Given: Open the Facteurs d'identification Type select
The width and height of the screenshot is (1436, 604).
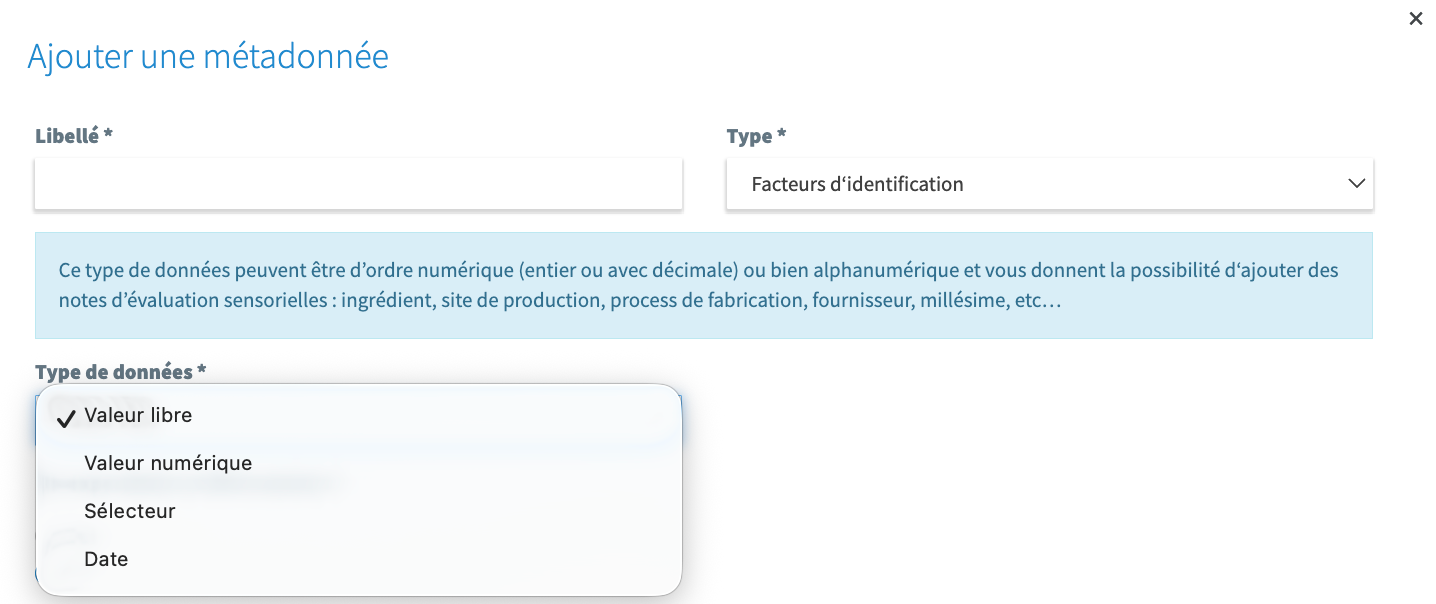Looking at the screenshot, I should click(1048, 184).
